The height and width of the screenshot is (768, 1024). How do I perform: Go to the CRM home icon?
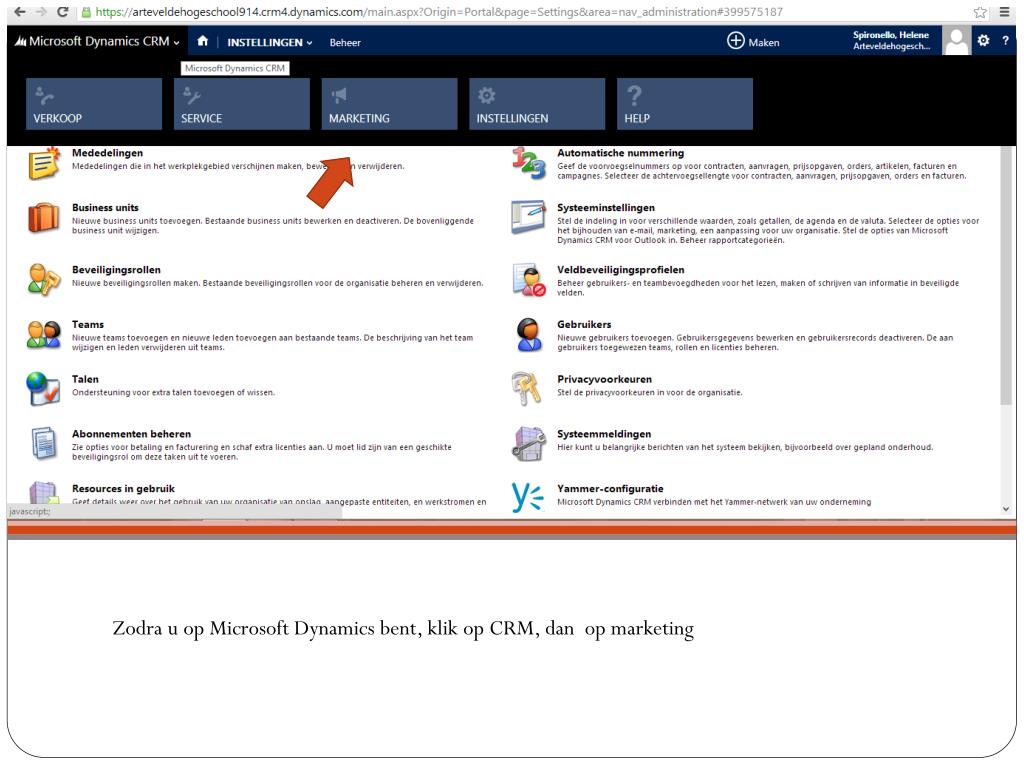202,40
